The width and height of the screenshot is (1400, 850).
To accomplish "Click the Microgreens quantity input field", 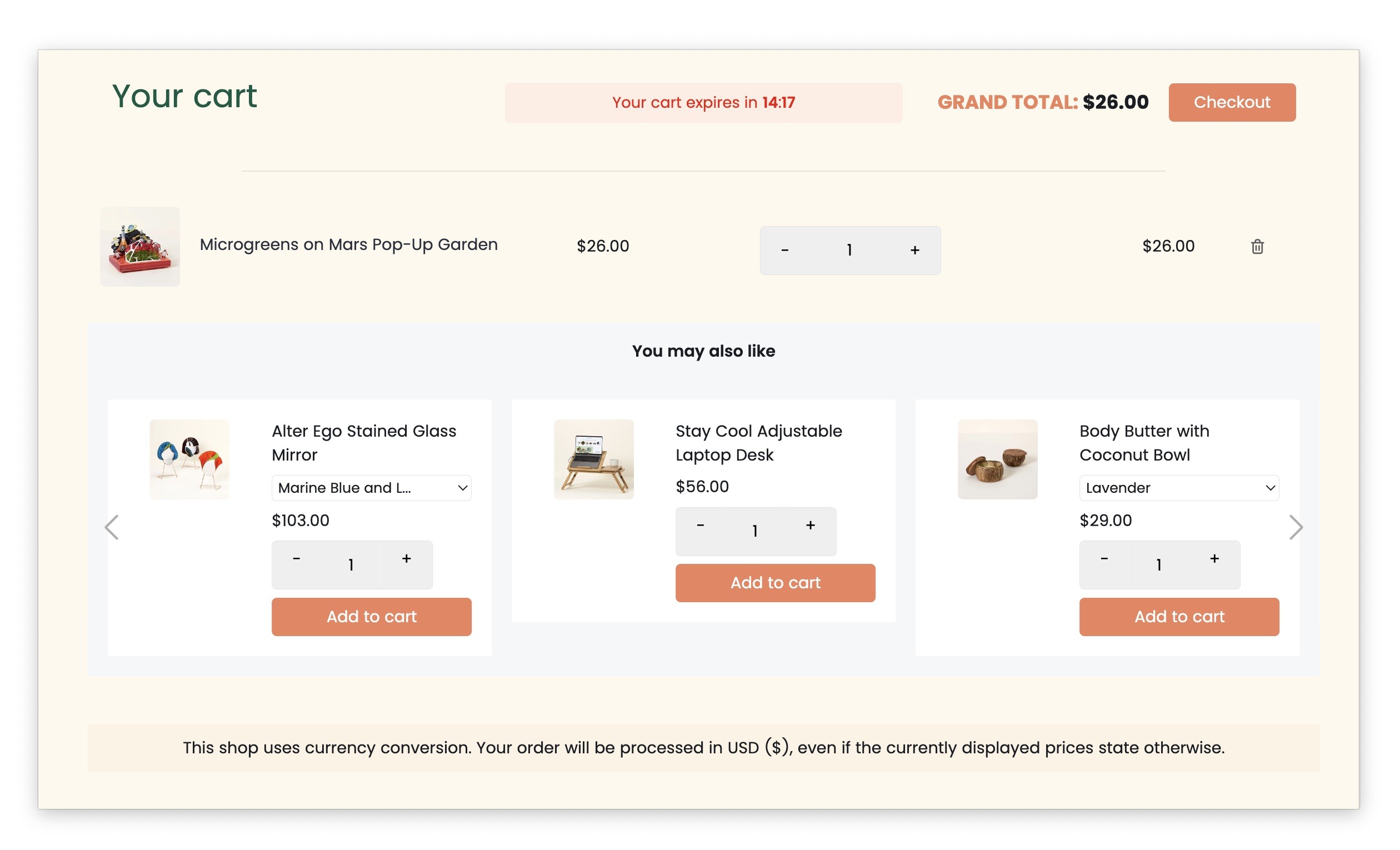I will (849, 250).
